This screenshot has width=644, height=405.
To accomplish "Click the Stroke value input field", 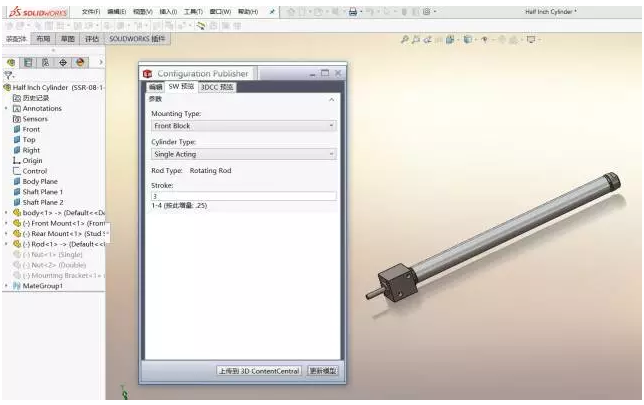I will tap(244, 196).
